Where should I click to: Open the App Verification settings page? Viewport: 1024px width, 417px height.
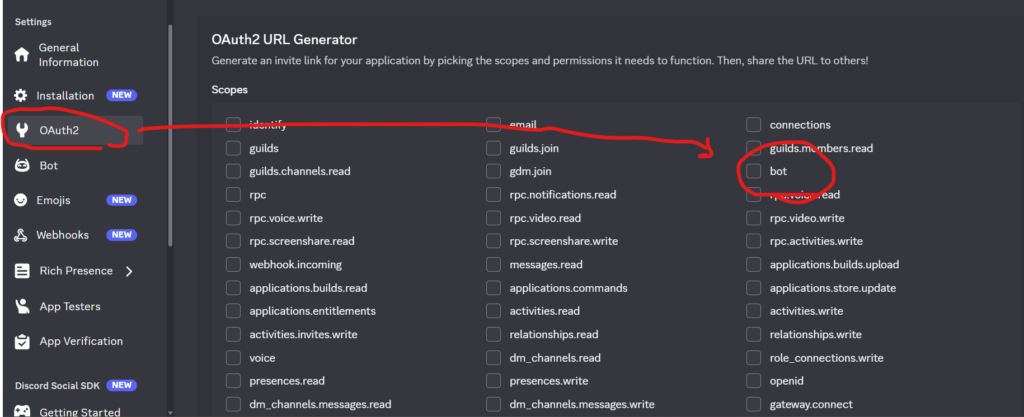[81, 341]
